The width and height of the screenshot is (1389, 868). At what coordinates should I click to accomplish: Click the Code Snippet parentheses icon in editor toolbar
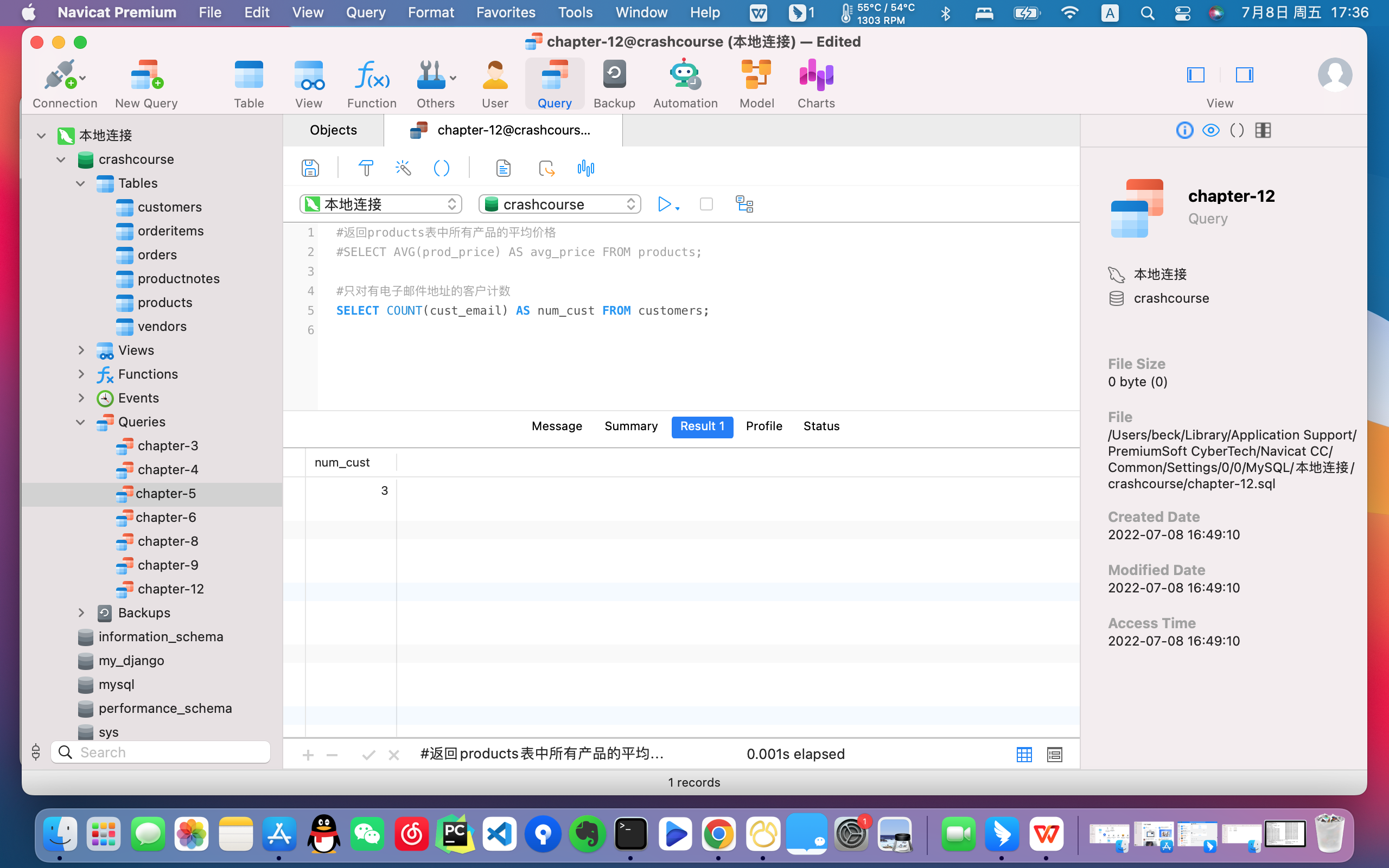[x=441, y=168]
